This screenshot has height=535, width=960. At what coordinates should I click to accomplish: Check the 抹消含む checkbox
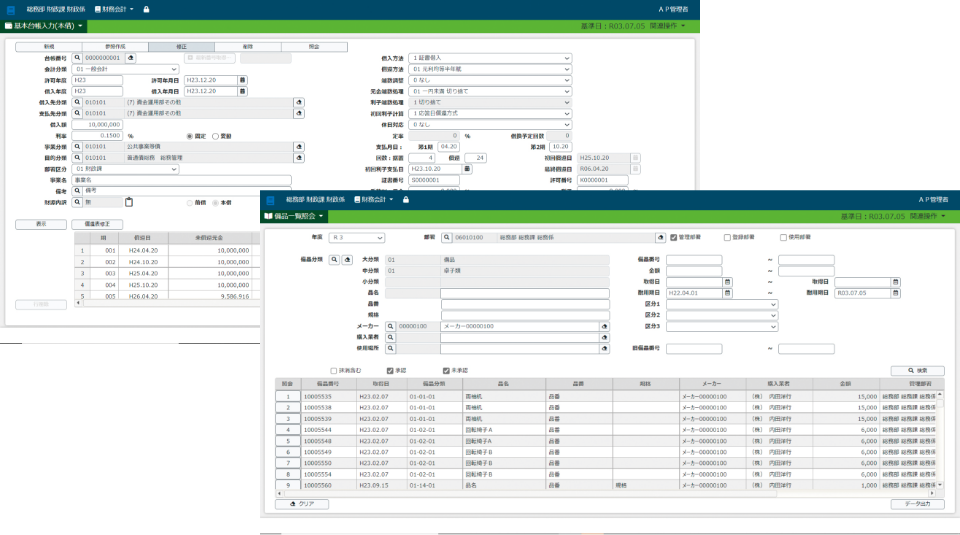334,371
